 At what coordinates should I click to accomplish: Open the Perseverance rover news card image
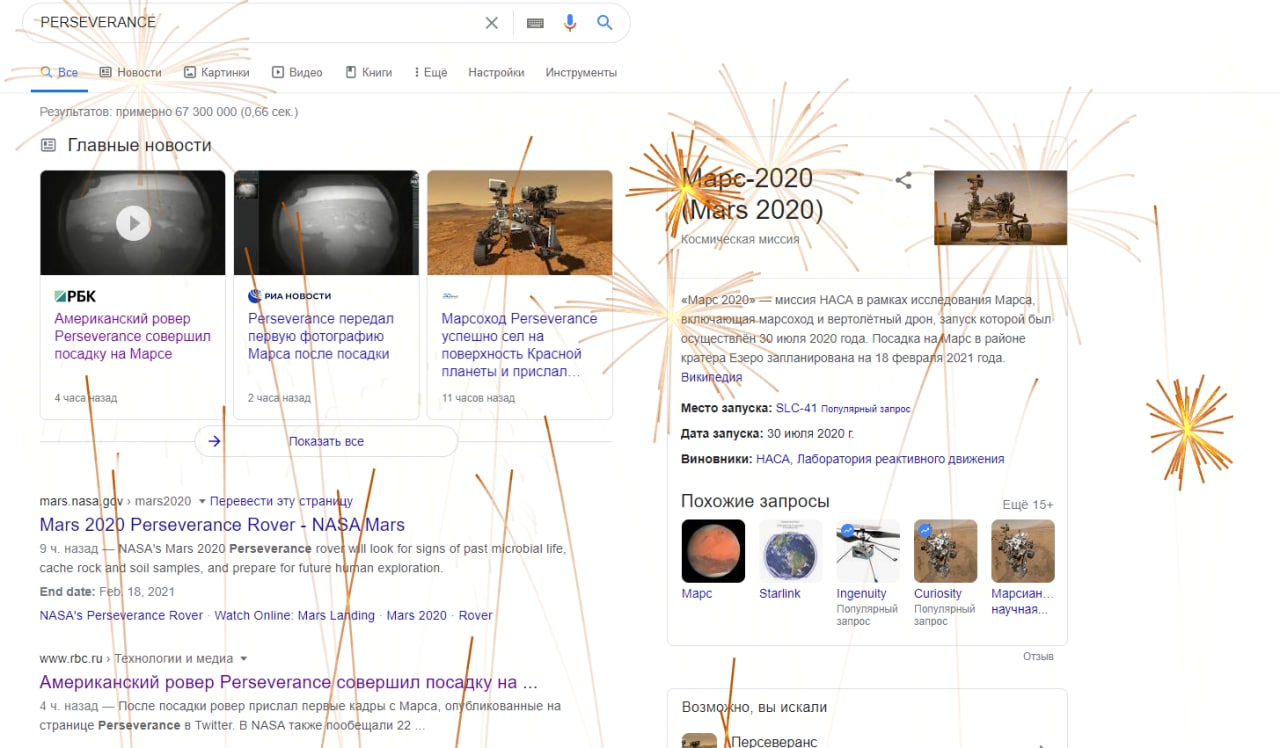pos(520,222)
